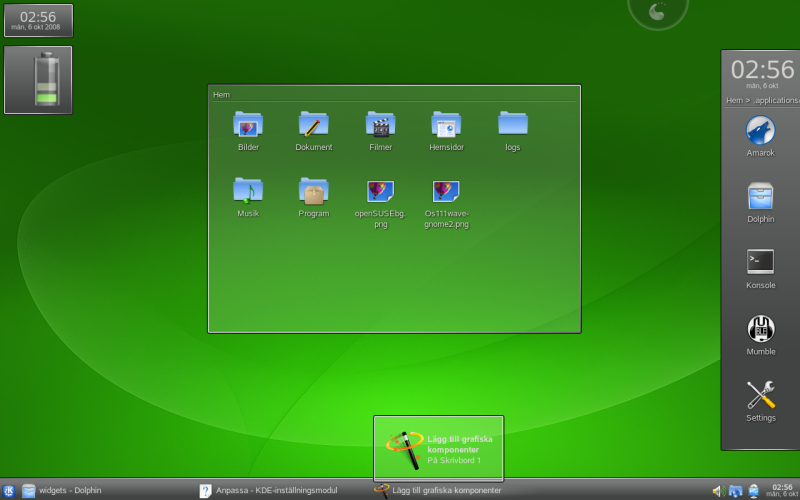Click the Hem folder view title
Viewport: 800px width, 500px height.
[x=221, y=95]
